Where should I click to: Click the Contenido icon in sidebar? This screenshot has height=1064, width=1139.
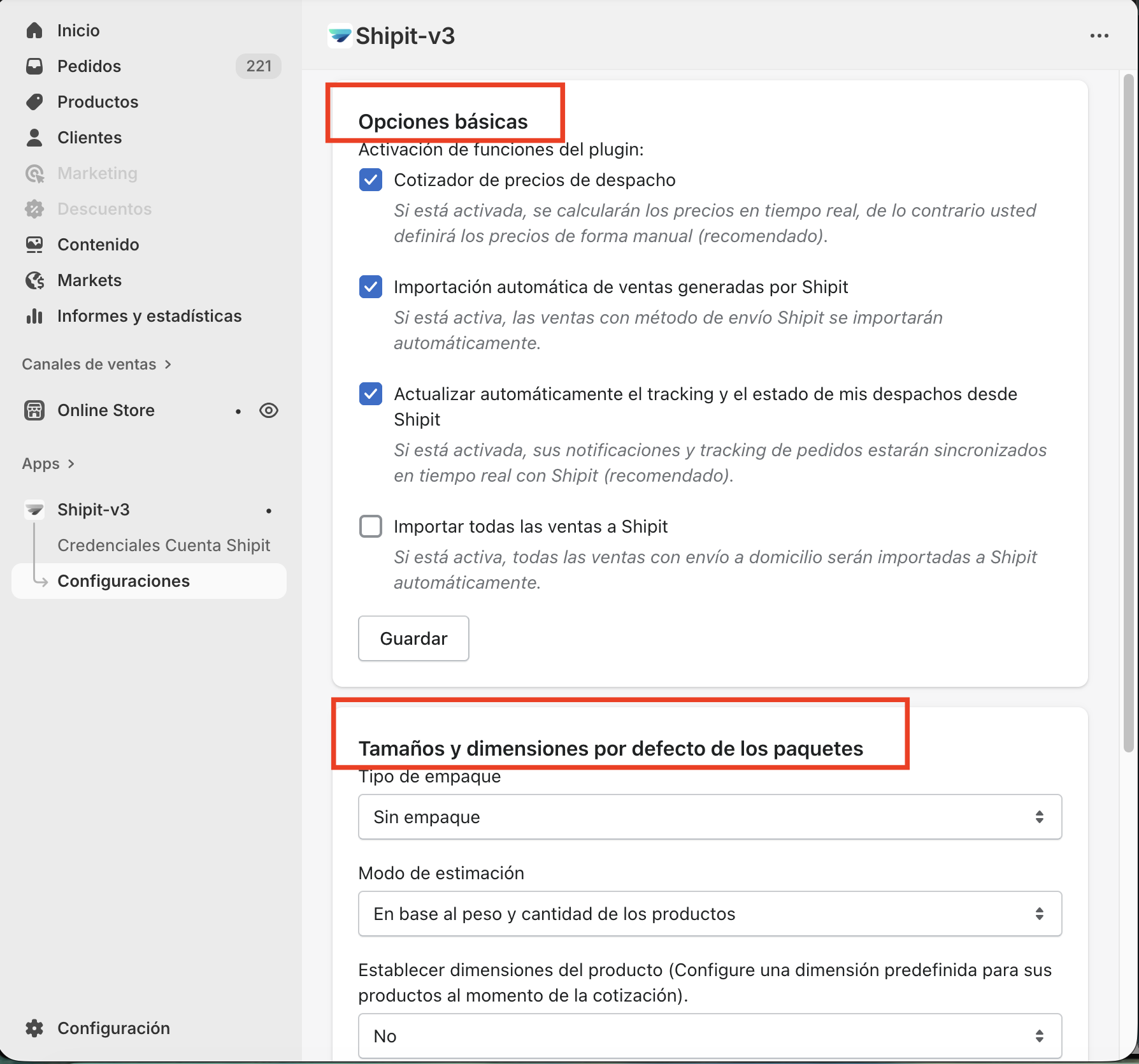point(34,245)
